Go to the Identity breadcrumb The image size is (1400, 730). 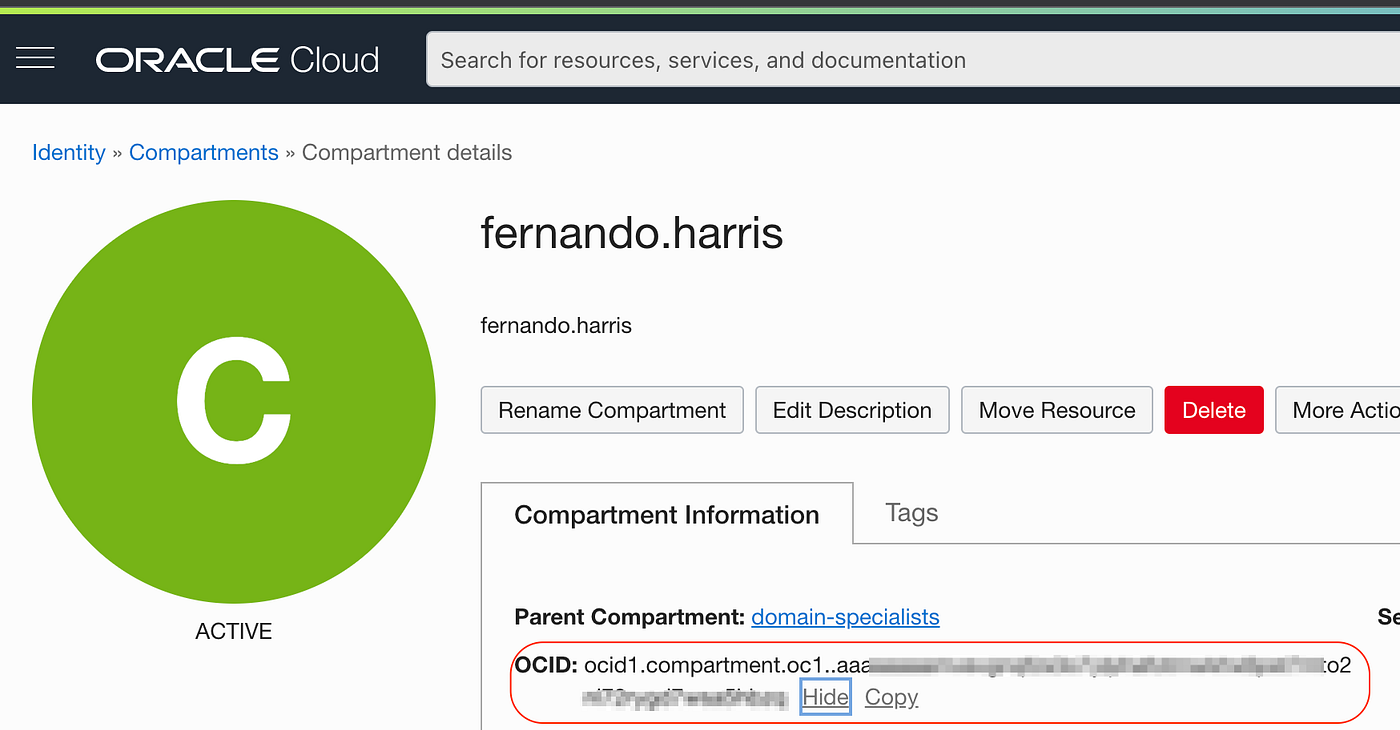[x=68, y=153]
